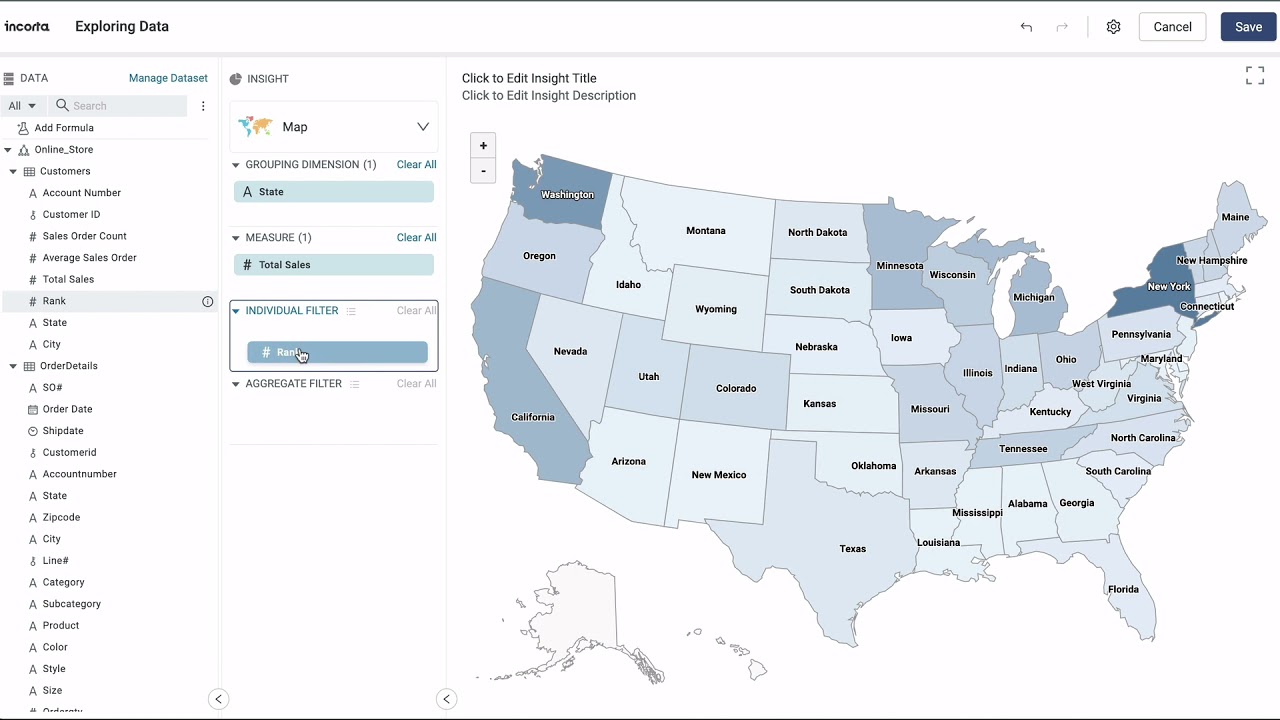Click the info icon beside Rank
The height and width of the screenshot is (720, 1280).
tap(208, 301)
